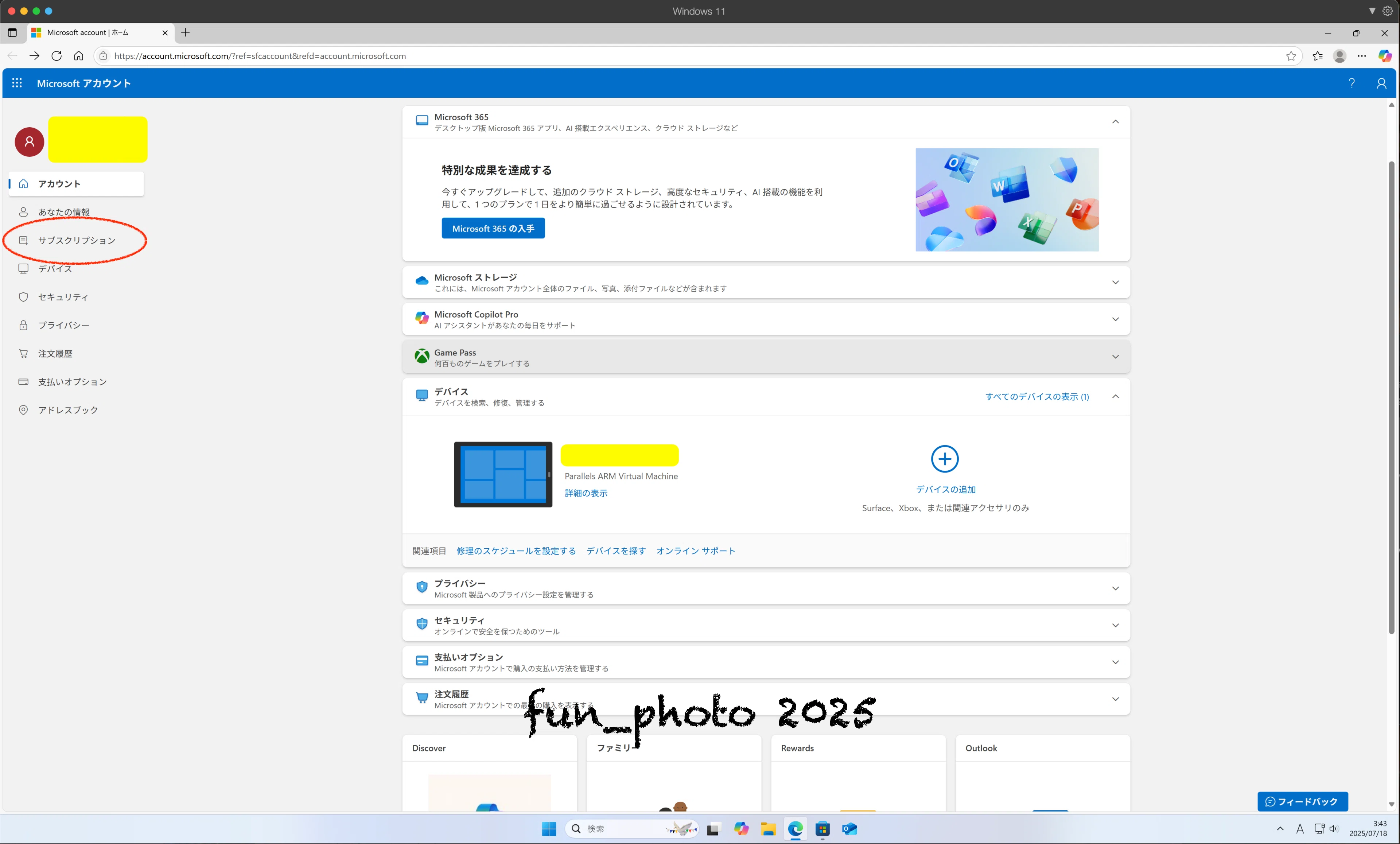1400x844 pixels.
Task: Click the Microsoft アカウント header title
Action: click(x=83, y=83)
